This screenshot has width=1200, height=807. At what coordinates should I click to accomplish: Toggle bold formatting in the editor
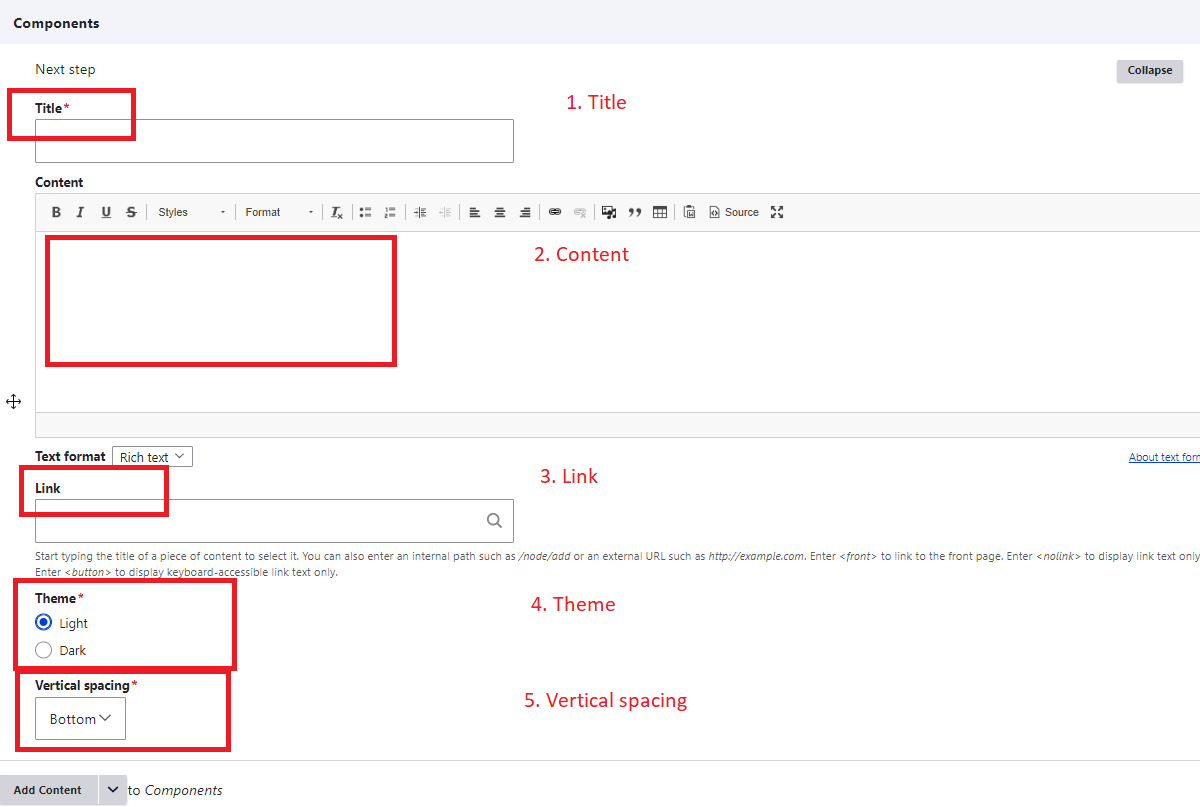(56, 212)
